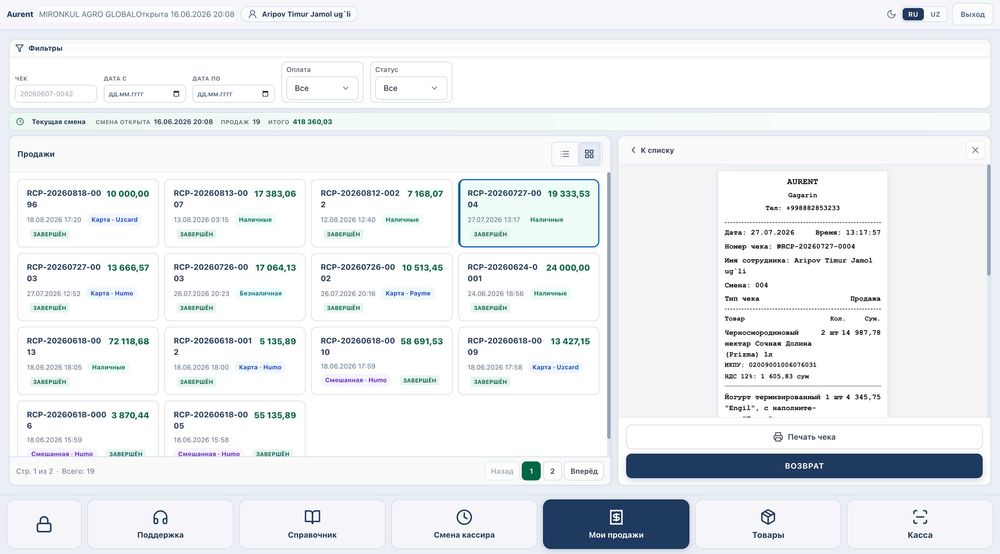Open the Дата по date field

point(233,94)
